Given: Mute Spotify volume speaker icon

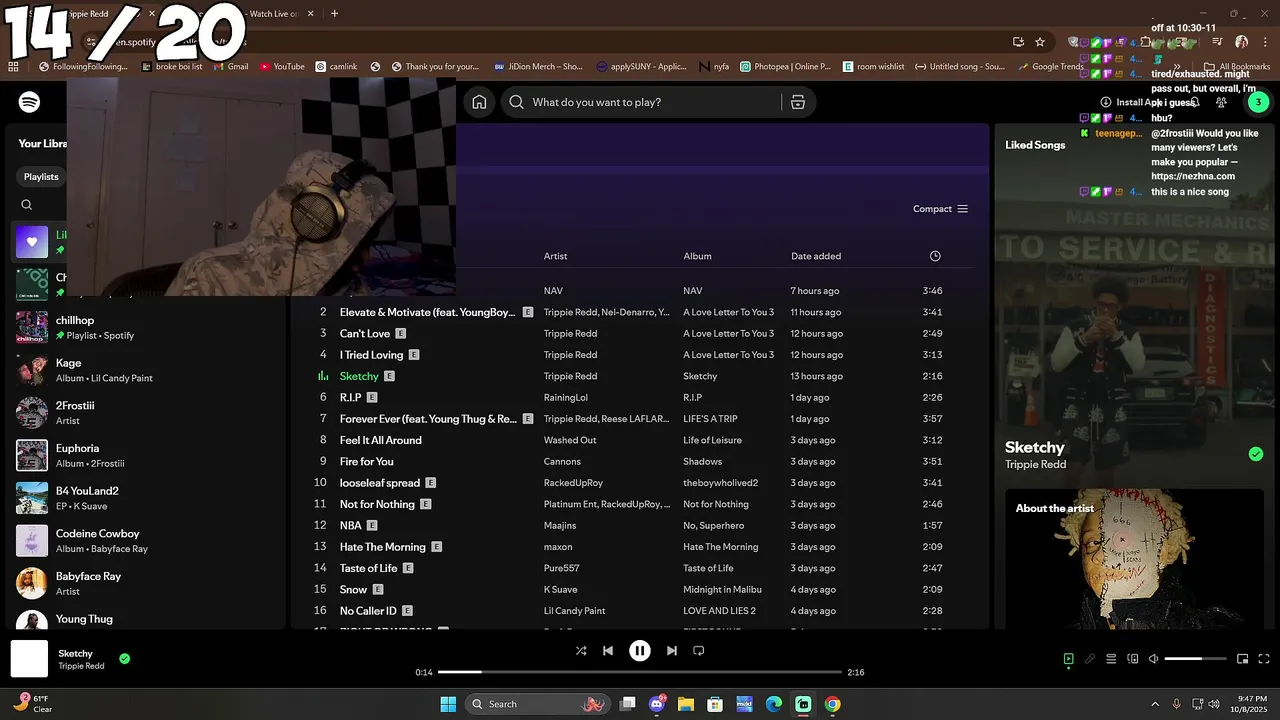Looking at the screenshot, I should [1154, 659].
